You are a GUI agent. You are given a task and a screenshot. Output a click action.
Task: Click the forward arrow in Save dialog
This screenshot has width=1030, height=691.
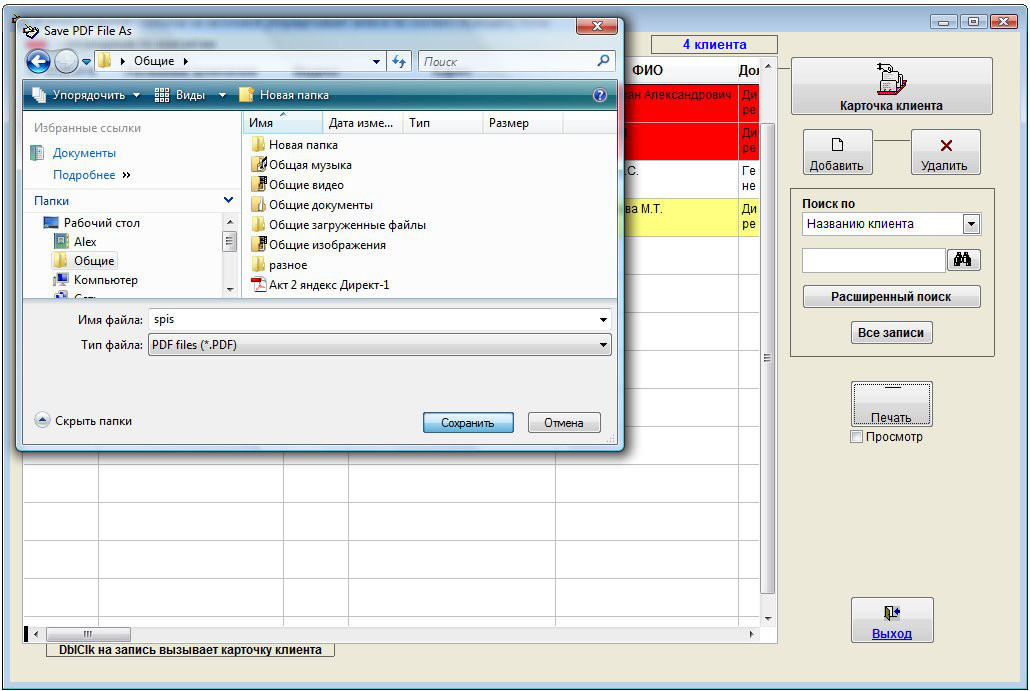point(66,62)
